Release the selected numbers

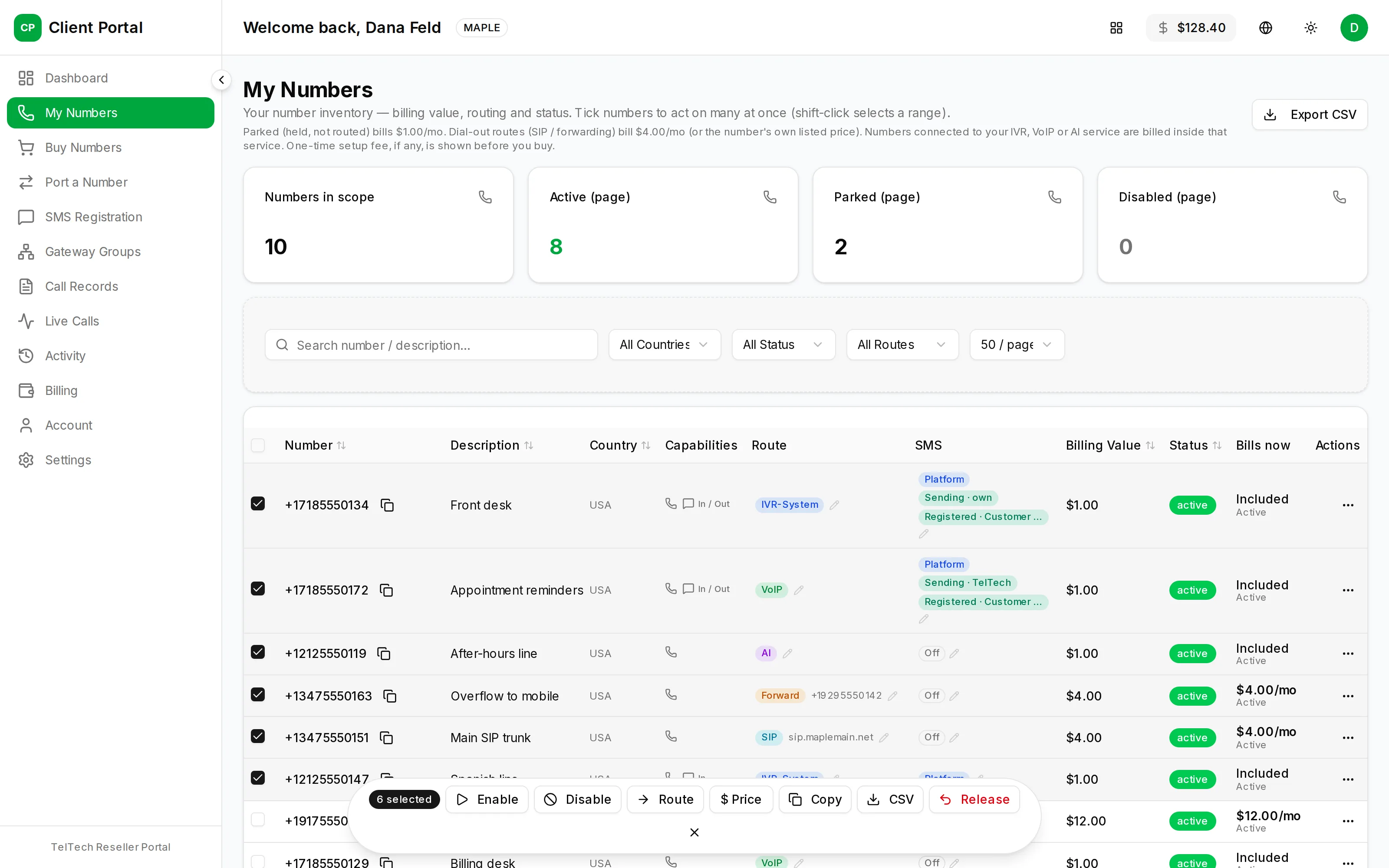point(974,799)
